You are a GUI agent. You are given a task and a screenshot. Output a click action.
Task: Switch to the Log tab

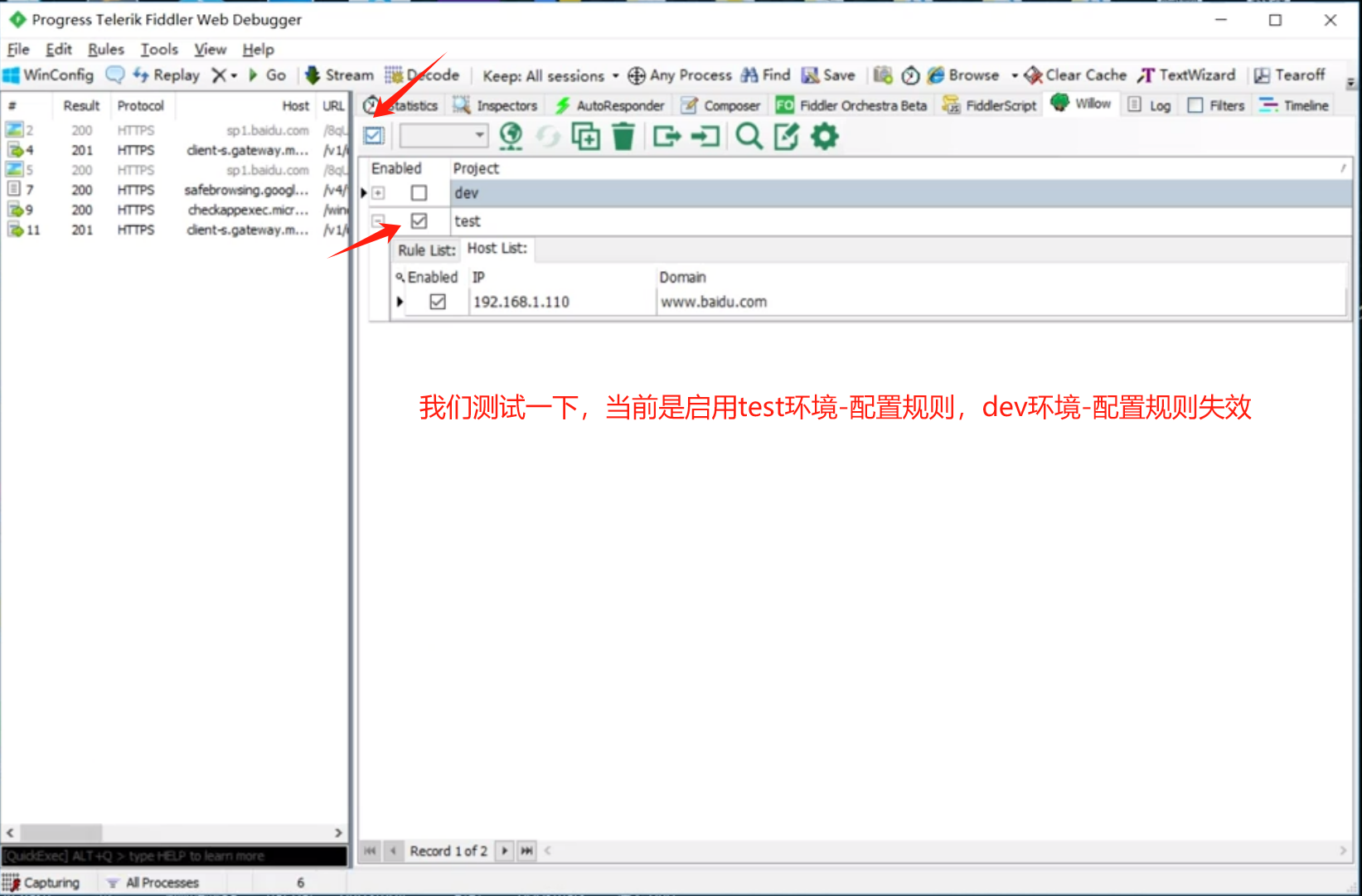(x=1149, y=106)
